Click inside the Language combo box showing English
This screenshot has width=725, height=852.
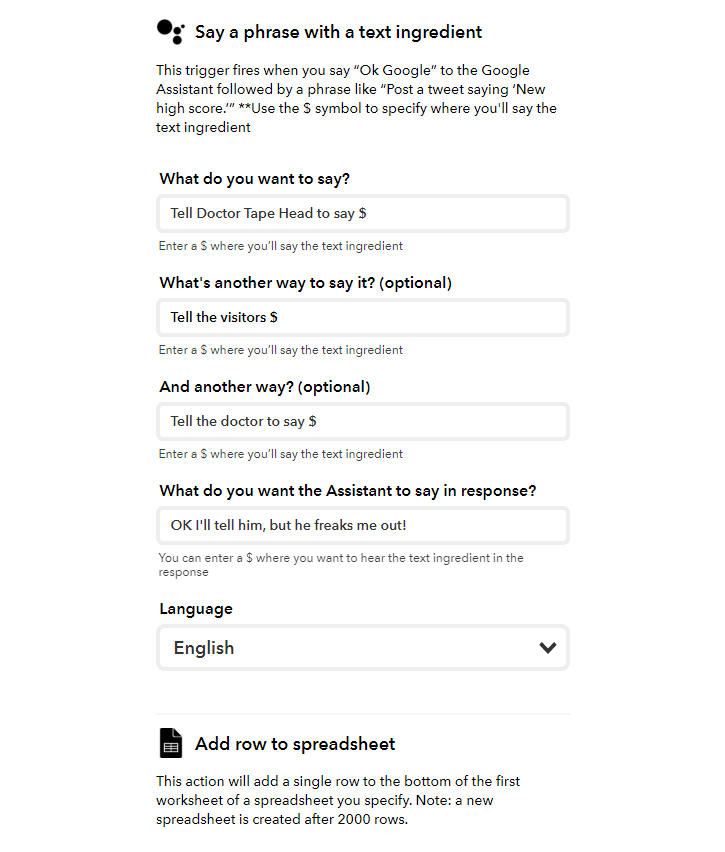click(x=300, y=647)
